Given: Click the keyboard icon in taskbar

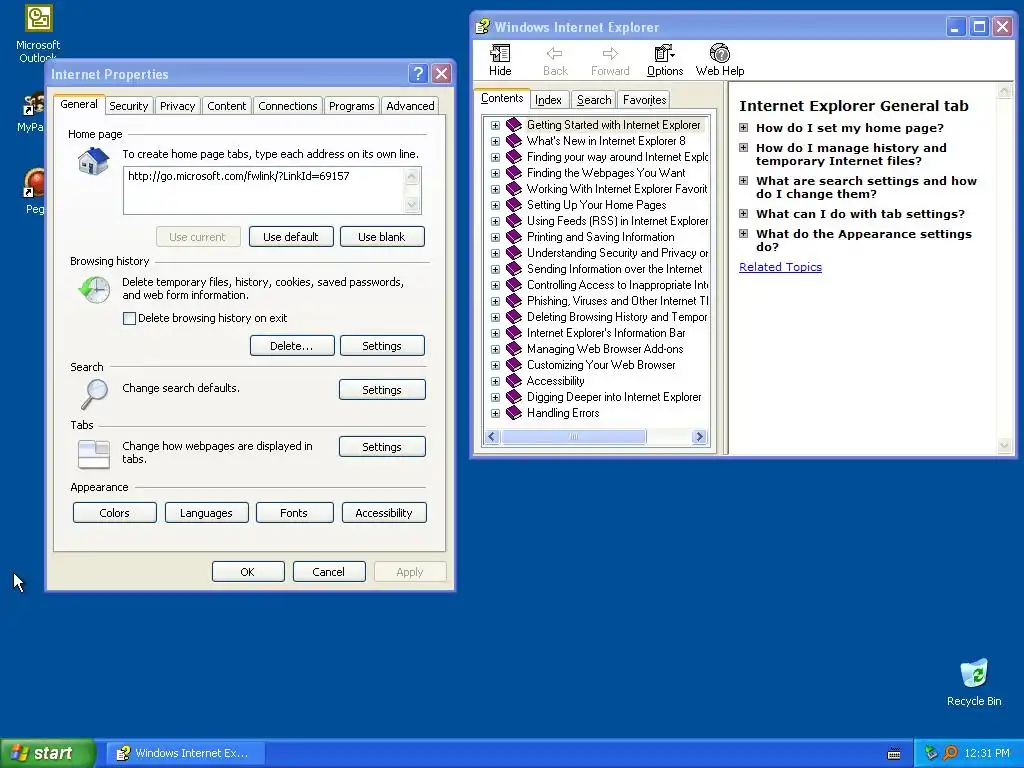Looking at the screenshot, I should pos(894,754).
